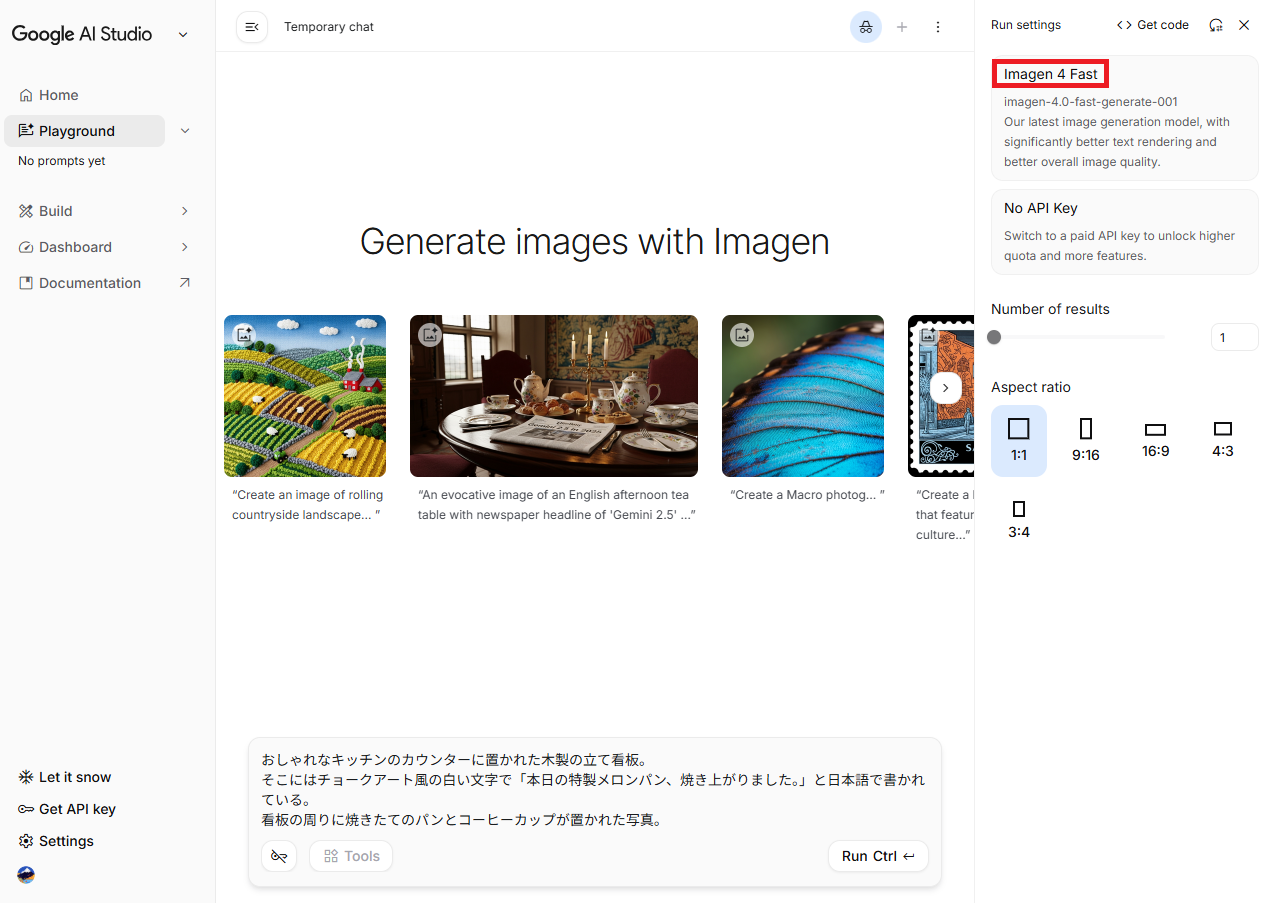Select the 16:9 aspect ratio
Screen dimensions: 1267x903
point(1155,440)
